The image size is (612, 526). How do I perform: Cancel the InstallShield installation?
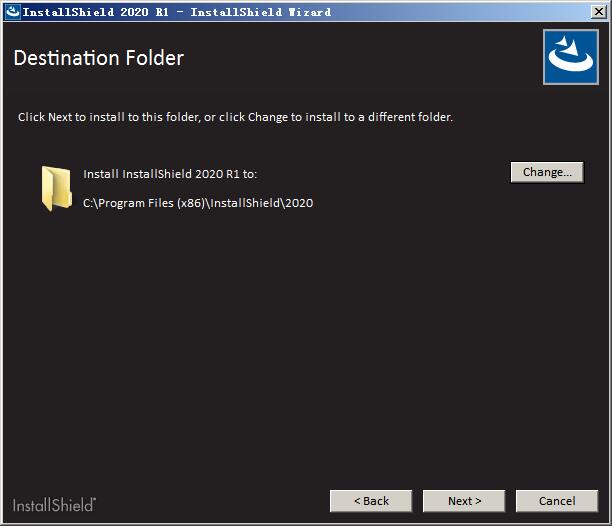pos(557,501)
